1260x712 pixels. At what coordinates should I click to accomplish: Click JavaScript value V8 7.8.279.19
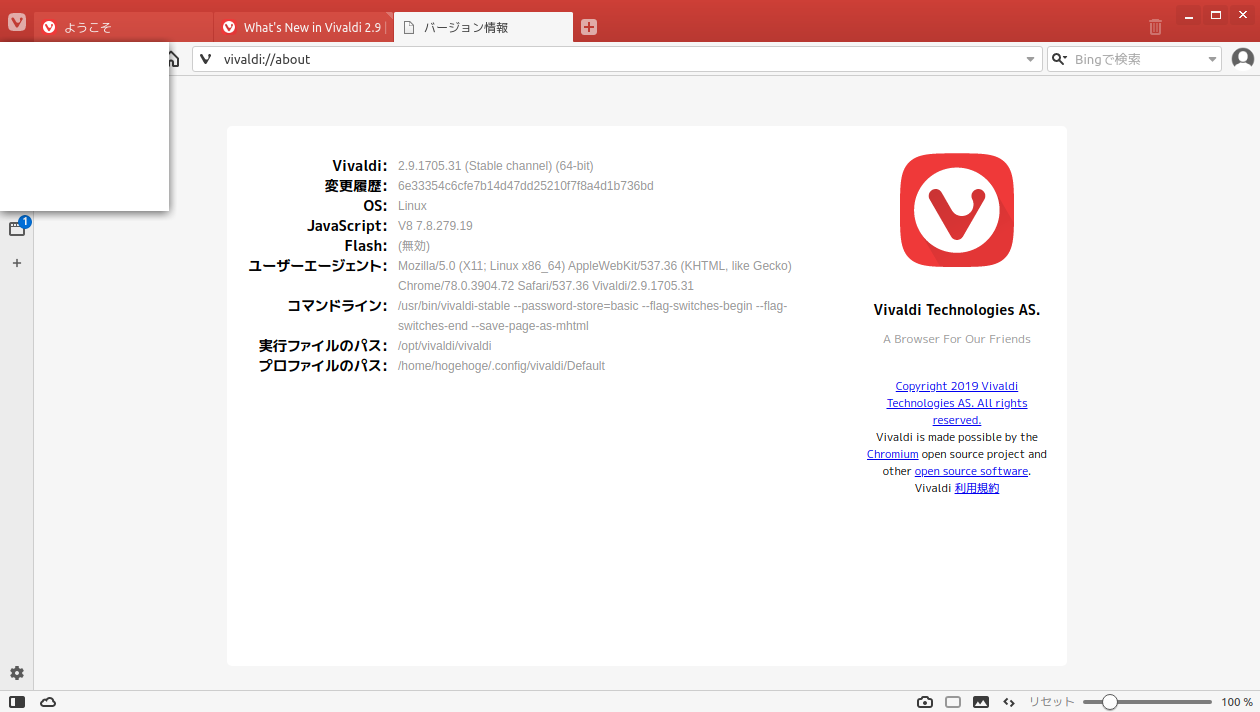435,226
